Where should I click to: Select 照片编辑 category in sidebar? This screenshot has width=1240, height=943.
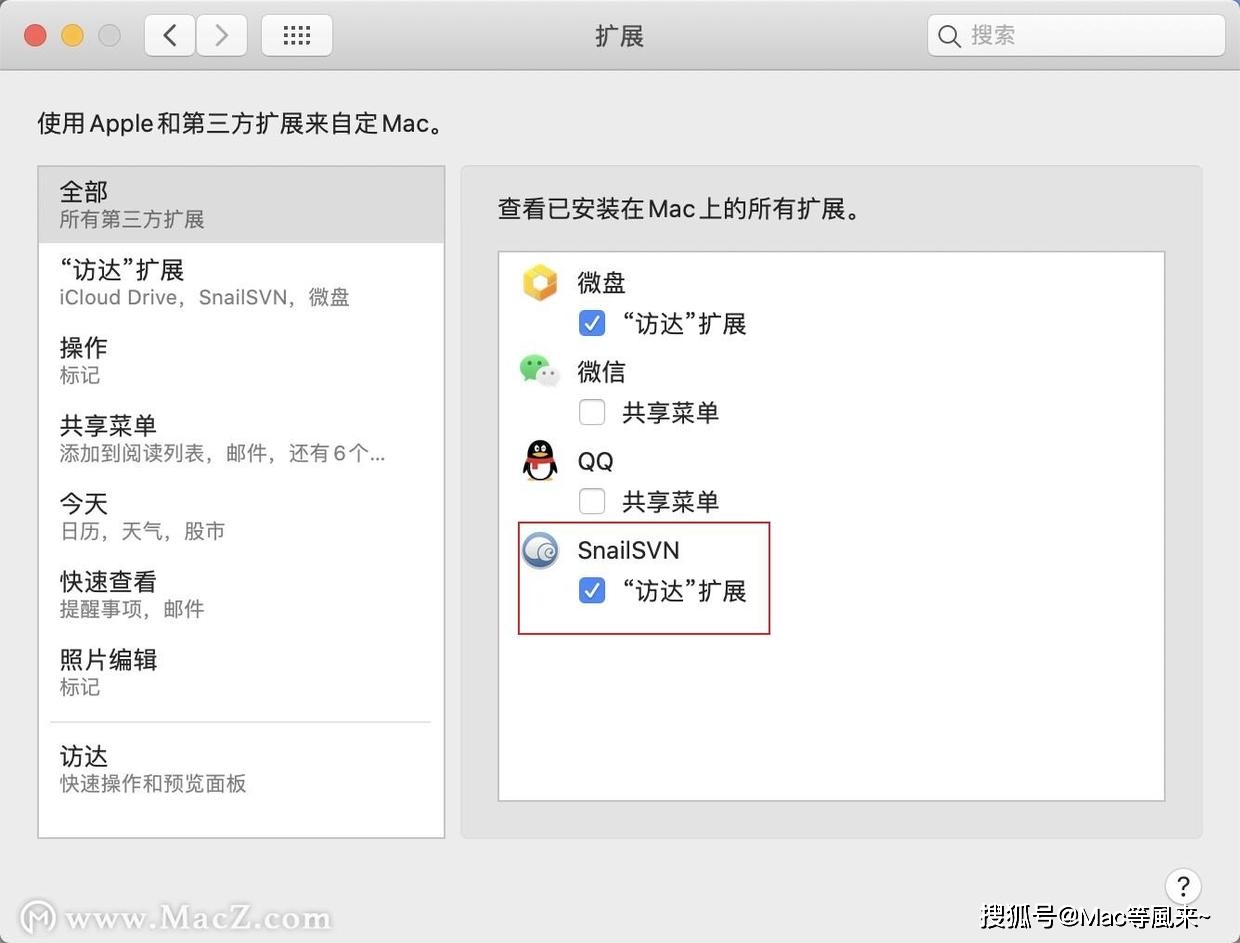tap(241, 673)
